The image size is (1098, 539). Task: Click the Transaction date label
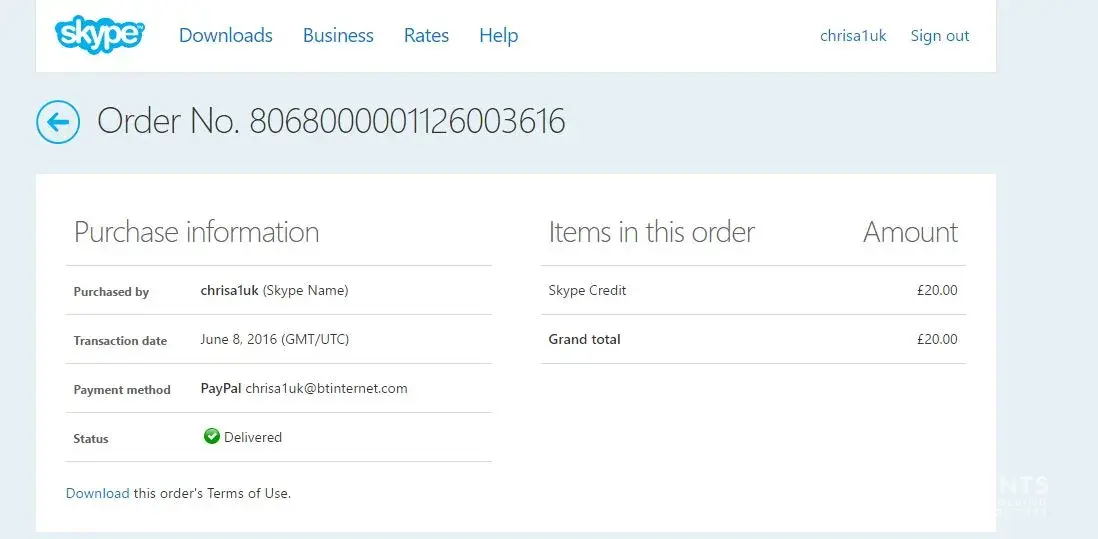pyautogui.click(x=120, y=341)
